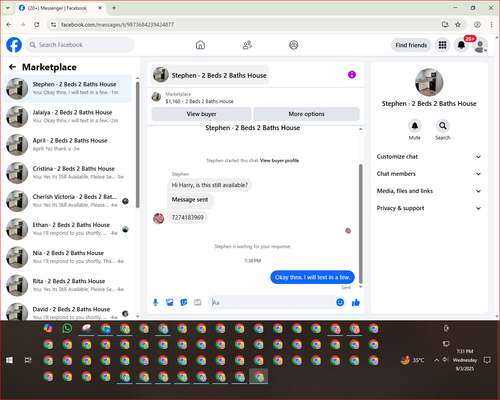This screenshot has height=400, width=500.
Task: Mute this chat with the bell icon
Action: click(415, 126)
